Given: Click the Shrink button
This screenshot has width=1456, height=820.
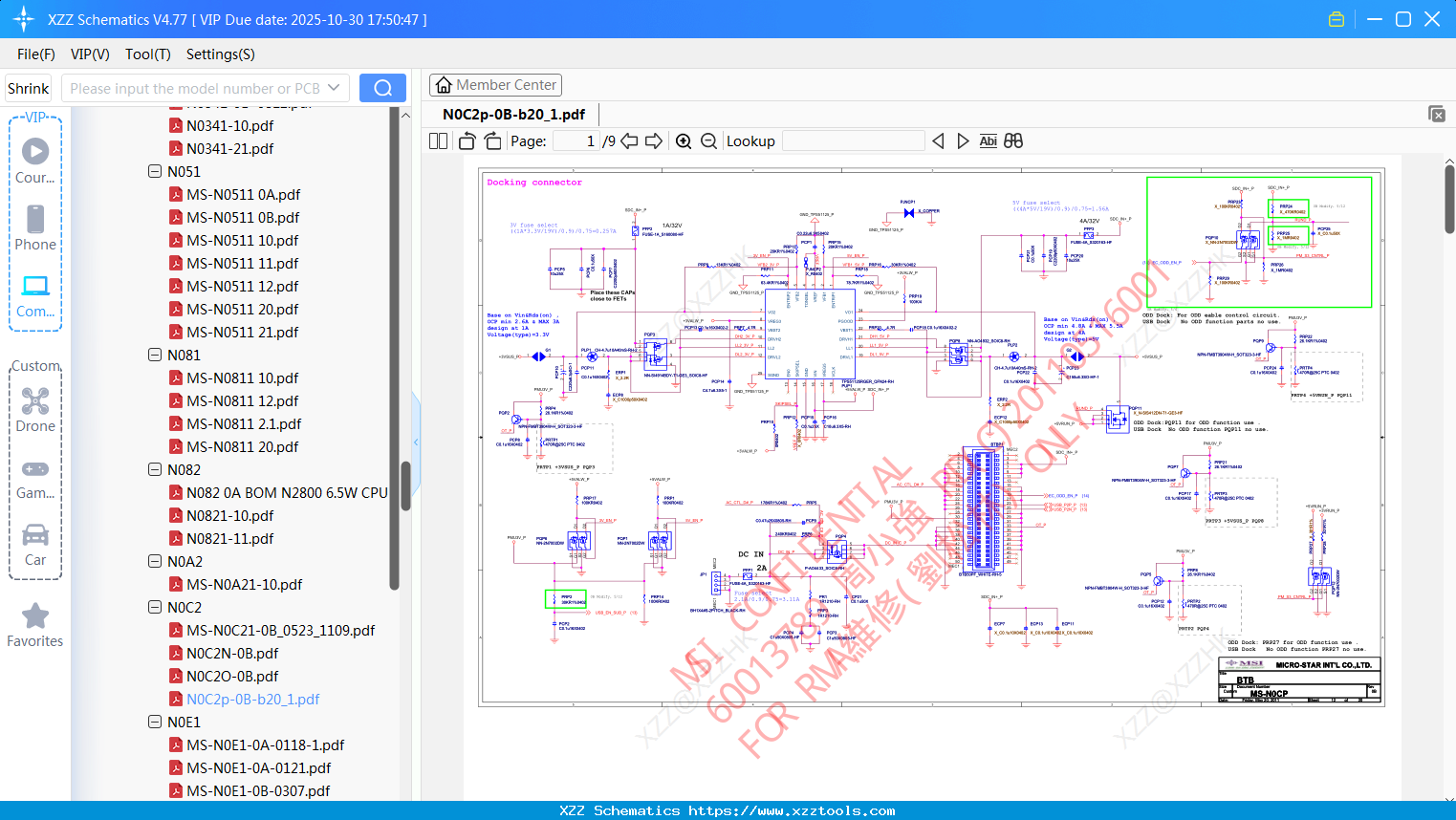Looking at the screenshot, I should (x=28, y=88).
